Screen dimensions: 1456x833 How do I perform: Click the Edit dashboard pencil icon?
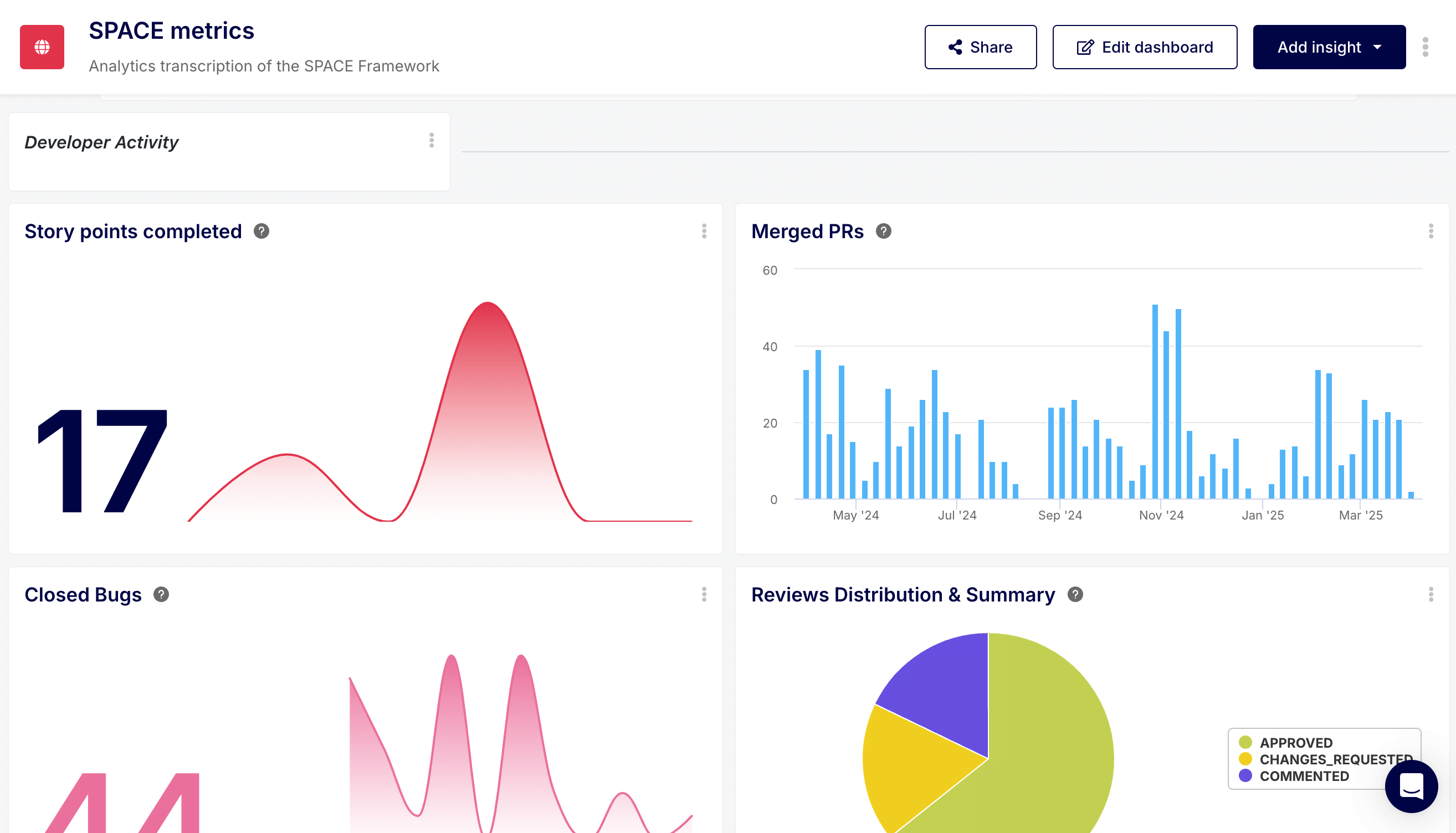click(1085, 47)
